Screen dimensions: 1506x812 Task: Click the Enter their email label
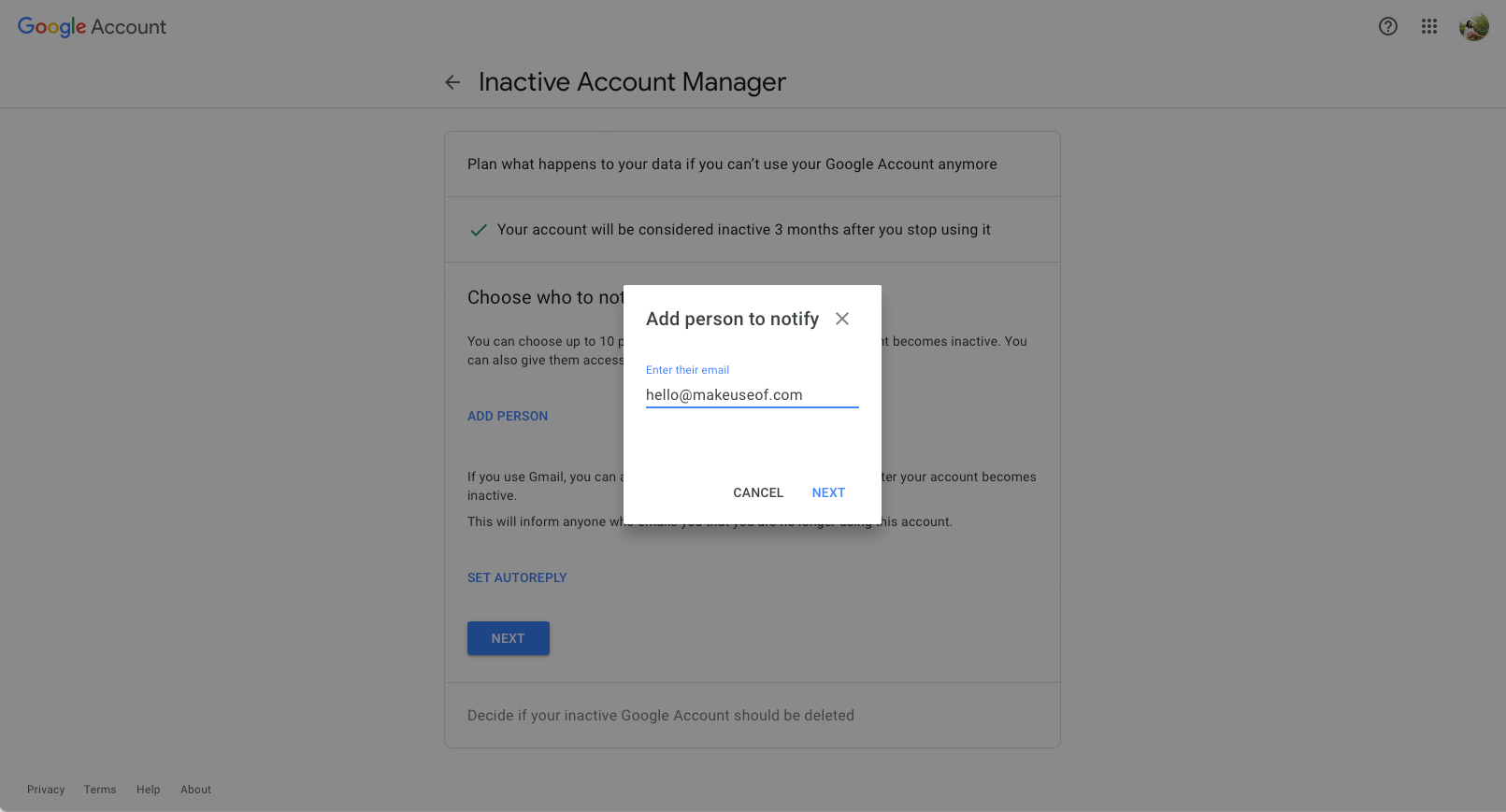click(687, 370)
